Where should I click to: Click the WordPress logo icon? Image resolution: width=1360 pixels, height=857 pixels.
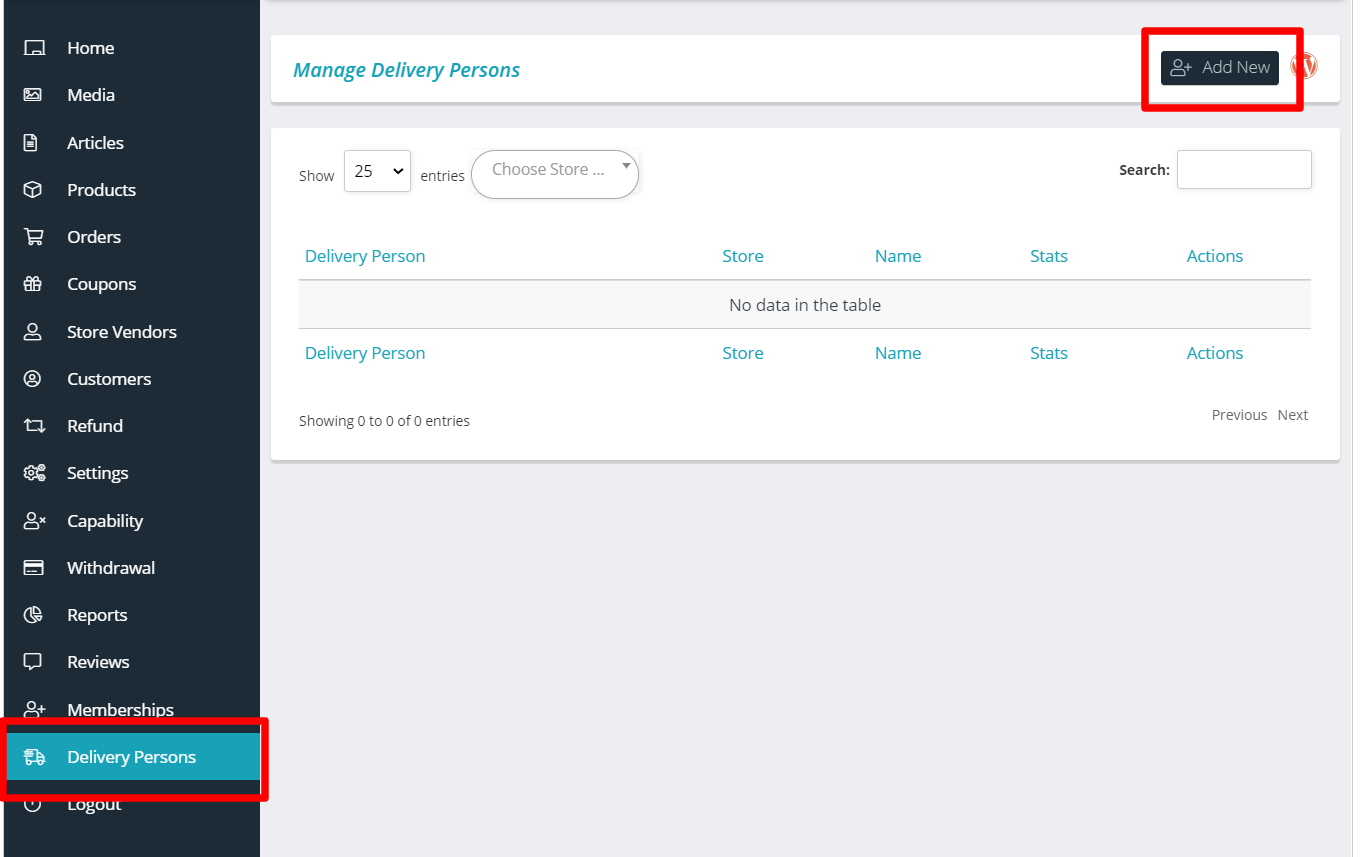point(1304,67)
